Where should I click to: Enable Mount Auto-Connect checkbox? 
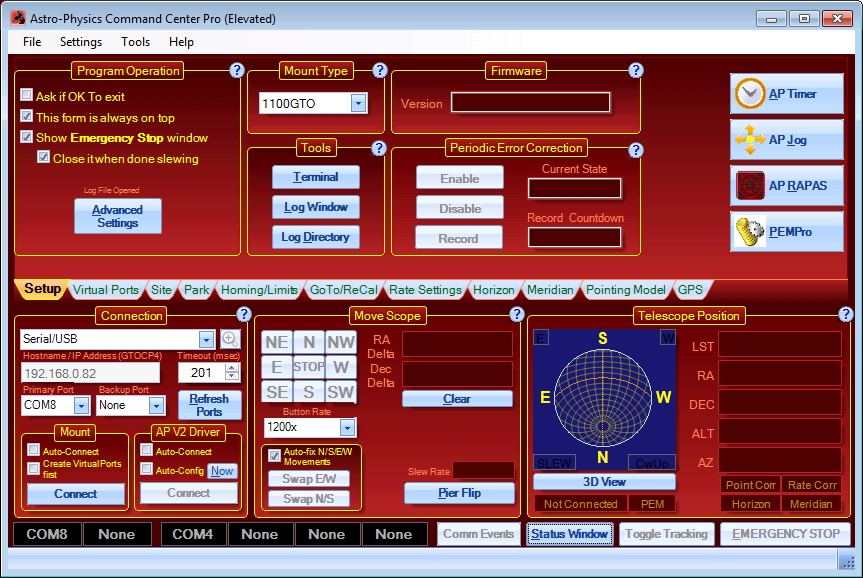34,450
